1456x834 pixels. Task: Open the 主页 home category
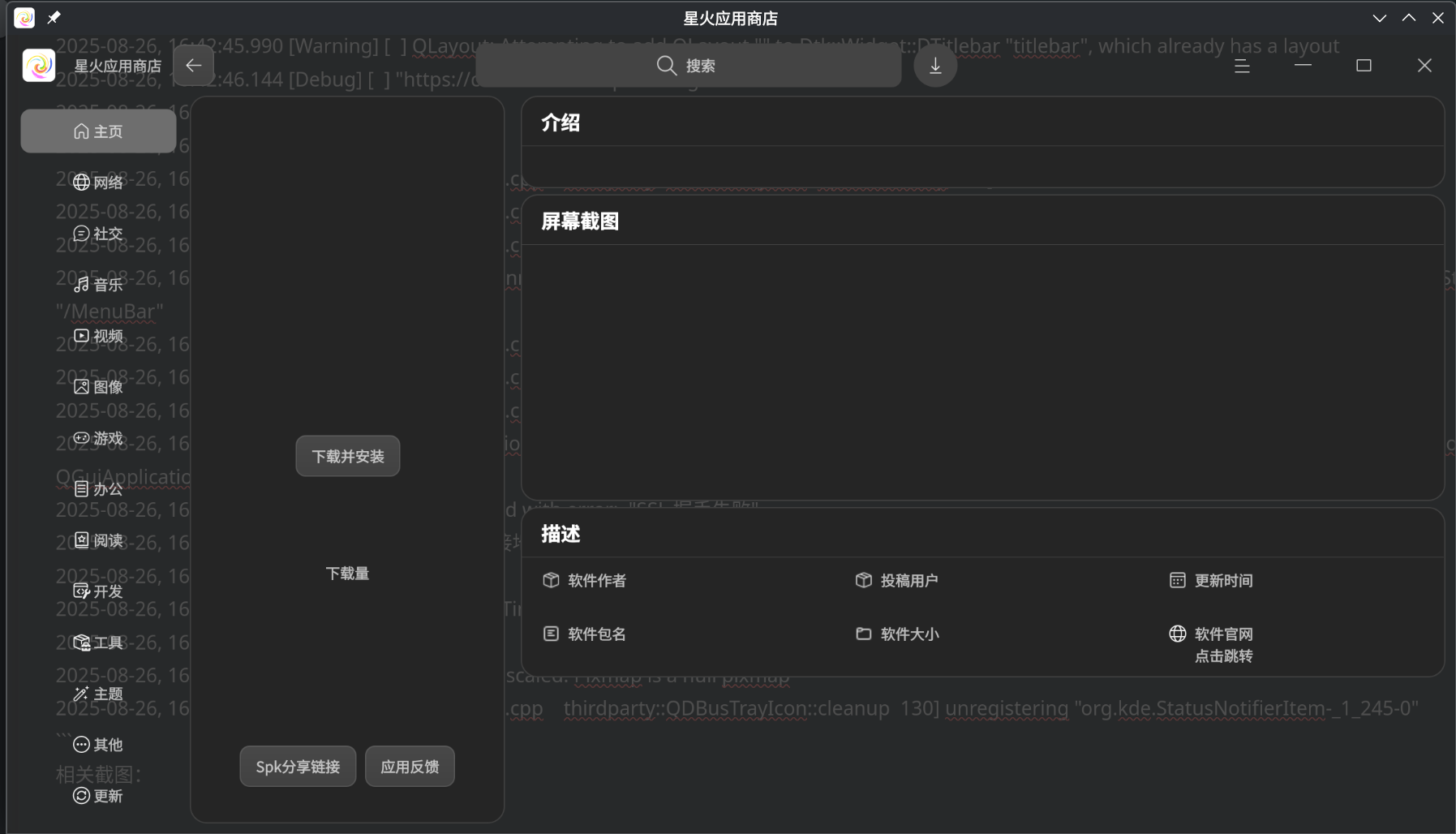[98, 131]
